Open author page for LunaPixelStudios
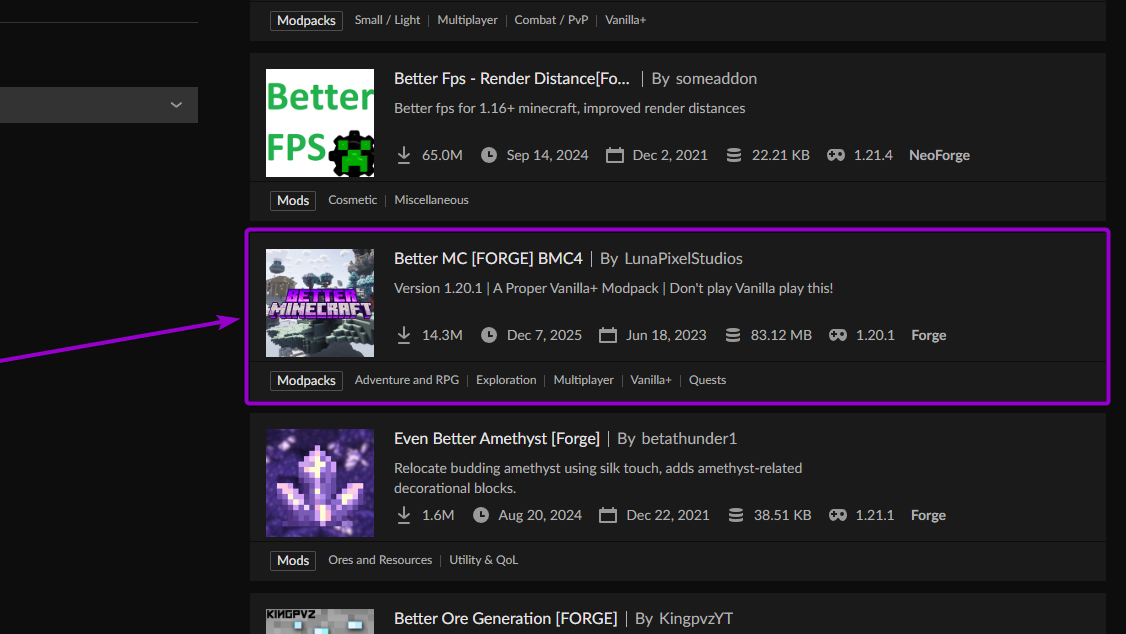 click(x=683, y=258)
